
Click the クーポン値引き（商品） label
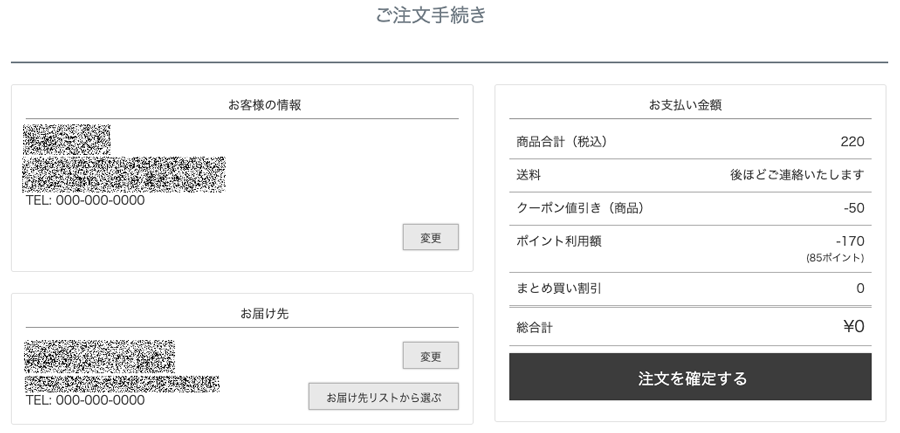(x=580, y=208)
